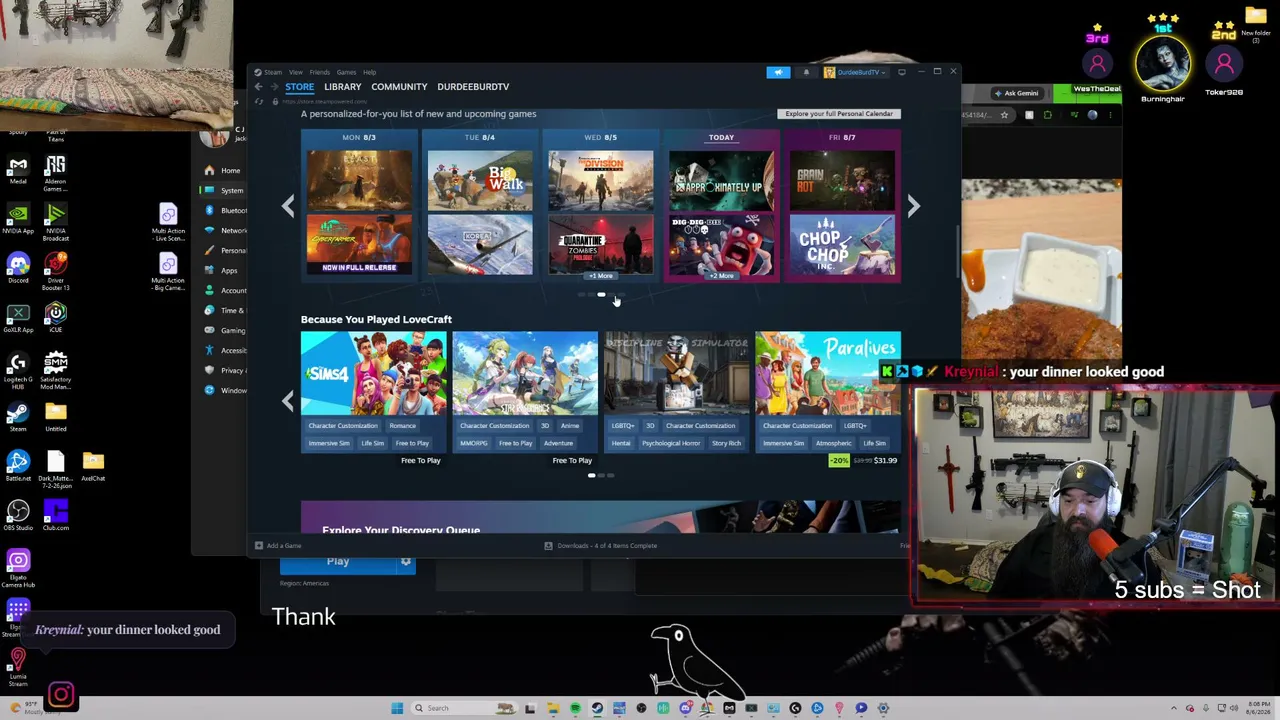1280x720 pixels.
Task: Open The Division game thumbnail
Action: (x=601, y=180)
